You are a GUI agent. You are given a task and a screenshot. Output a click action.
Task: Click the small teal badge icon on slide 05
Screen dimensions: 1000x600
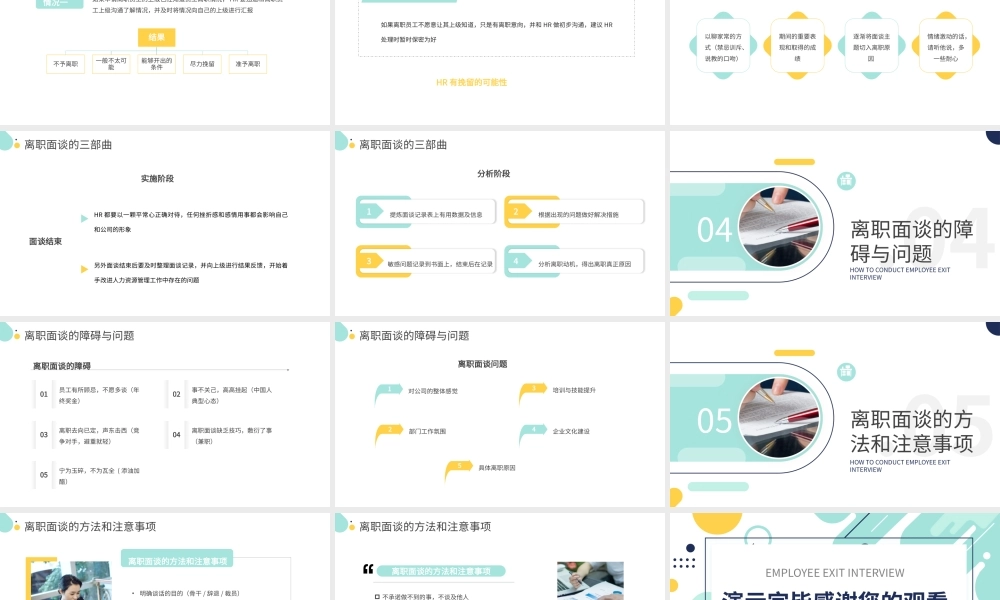click(846, 372)
